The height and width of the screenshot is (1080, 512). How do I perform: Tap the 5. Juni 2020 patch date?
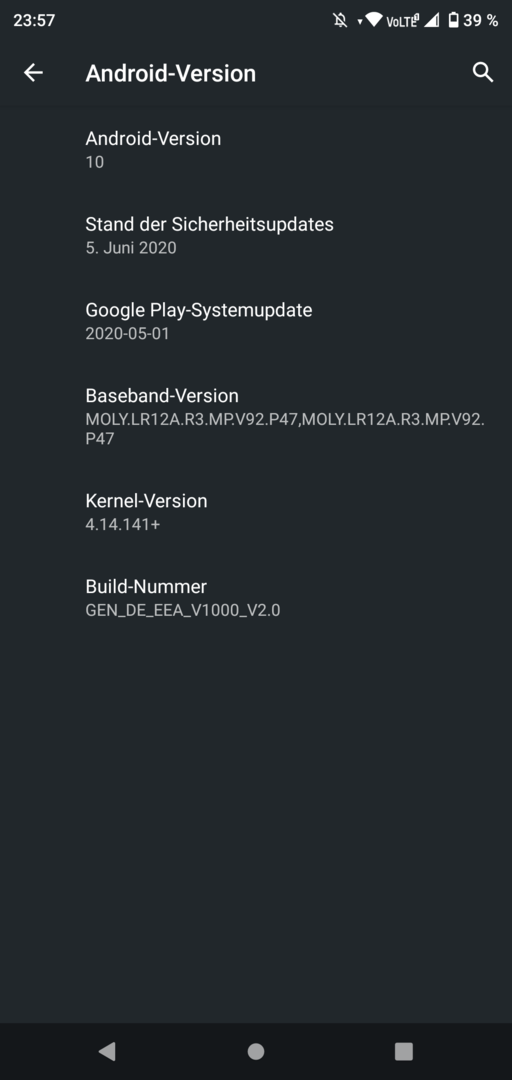[131, 247]
